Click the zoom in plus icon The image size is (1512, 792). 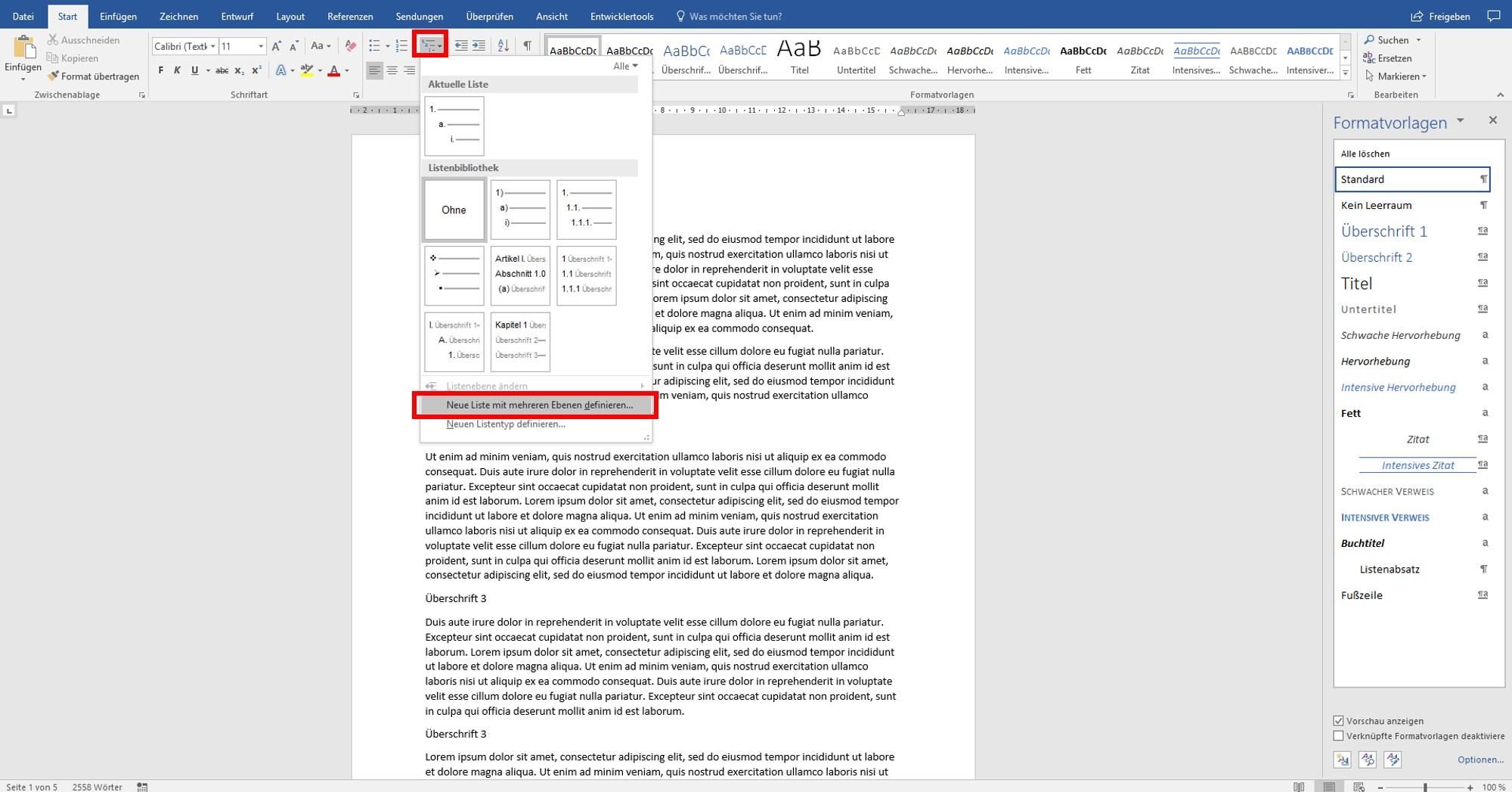[x=1470, y=787]
